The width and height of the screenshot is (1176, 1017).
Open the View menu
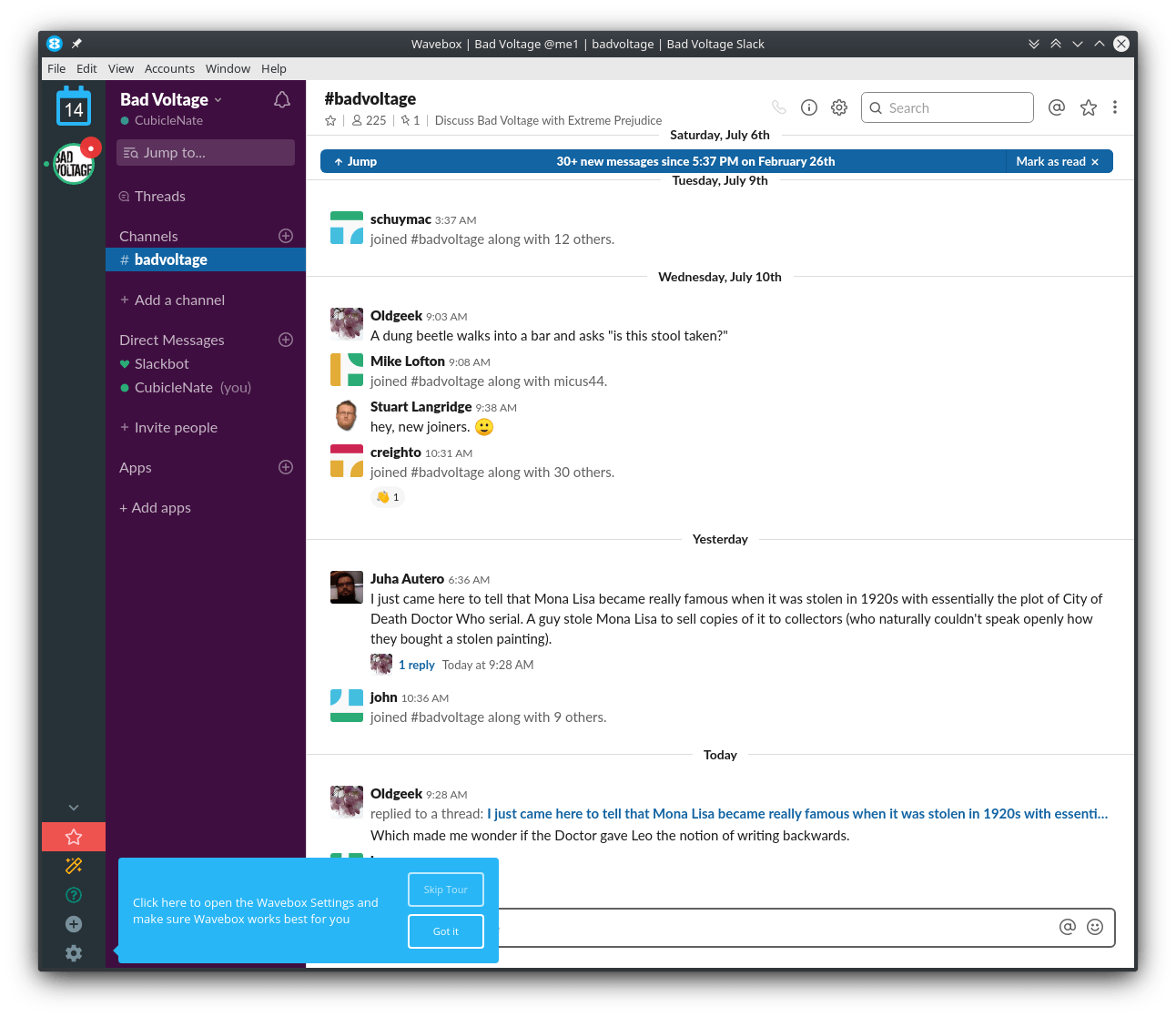(121, 68)
